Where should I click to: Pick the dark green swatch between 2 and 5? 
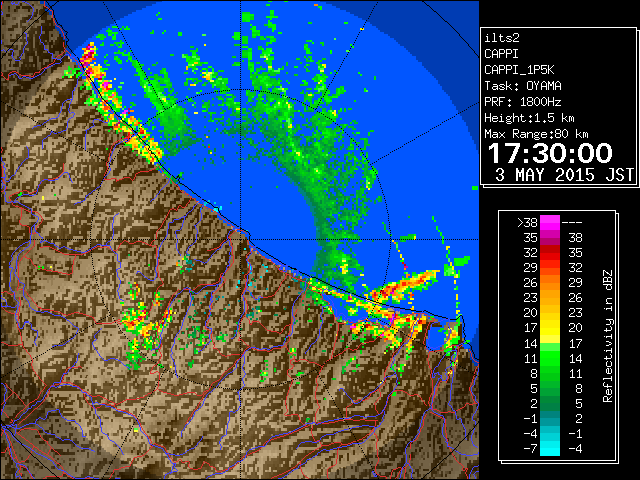[x=550, y=404]
